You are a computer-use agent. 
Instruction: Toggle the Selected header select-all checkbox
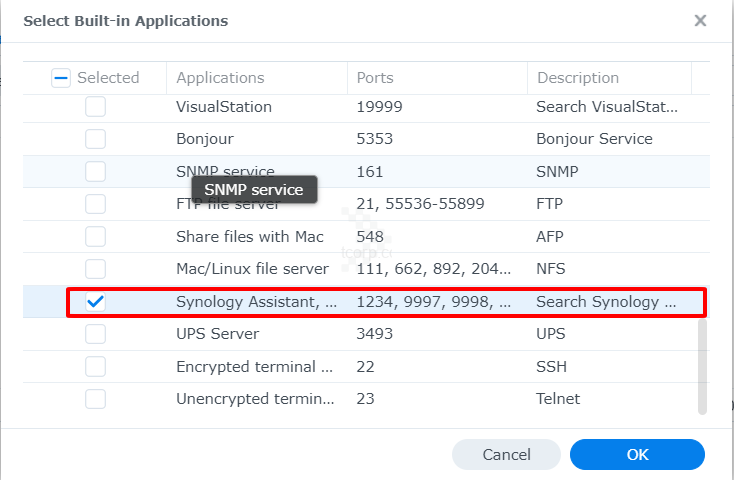(x=60, y=78)
